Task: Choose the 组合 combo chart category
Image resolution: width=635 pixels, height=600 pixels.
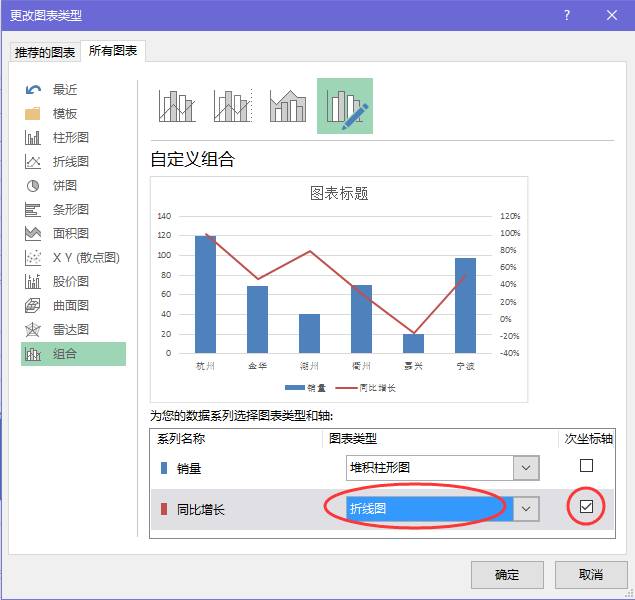Action: pos(73,354)
